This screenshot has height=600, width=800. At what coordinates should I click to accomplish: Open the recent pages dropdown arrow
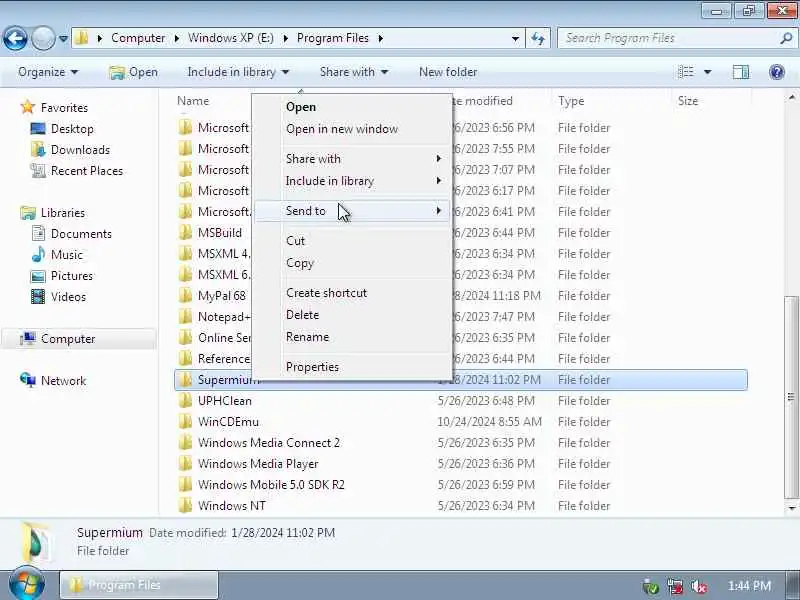coord(63,38)
